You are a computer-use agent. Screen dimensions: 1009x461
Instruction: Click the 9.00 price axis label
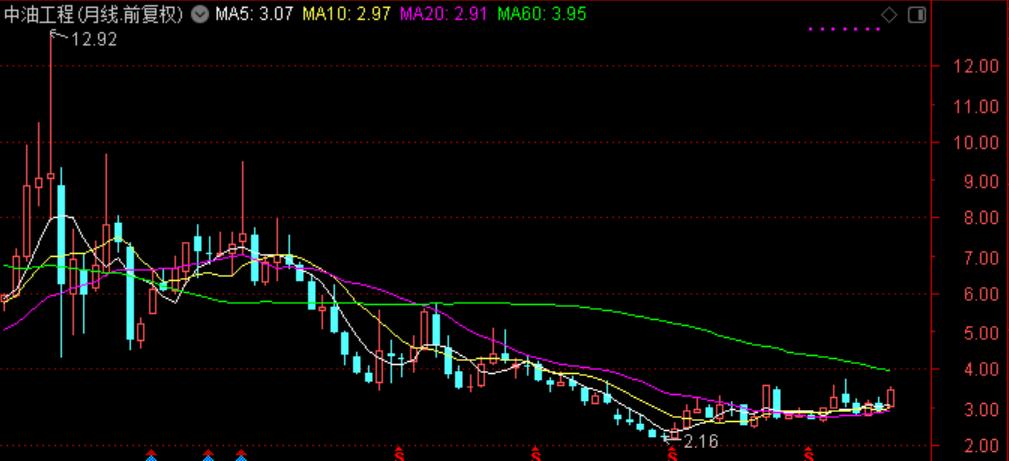[981, 182]
